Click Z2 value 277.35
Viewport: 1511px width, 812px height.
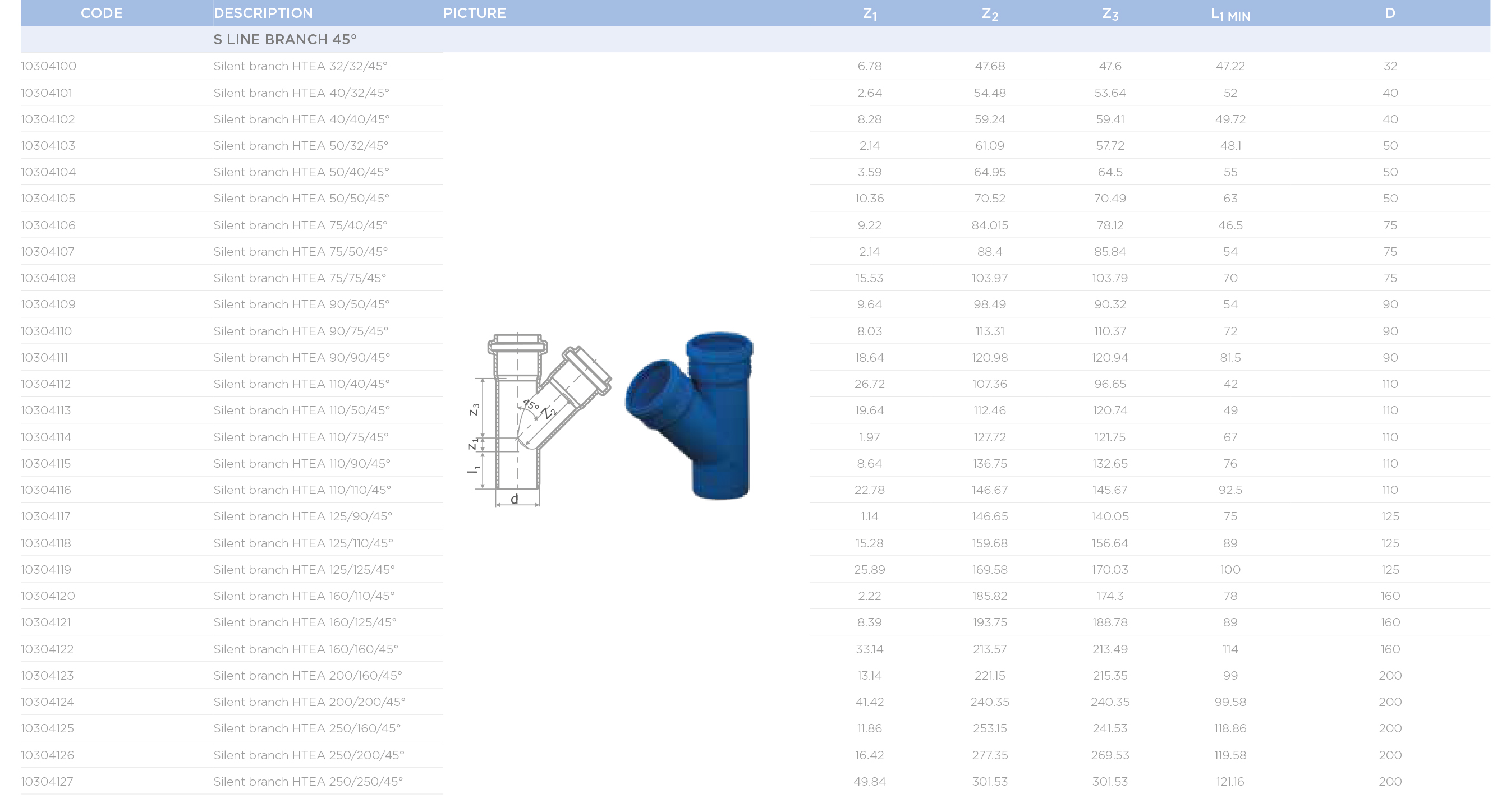tap(990, 755)
